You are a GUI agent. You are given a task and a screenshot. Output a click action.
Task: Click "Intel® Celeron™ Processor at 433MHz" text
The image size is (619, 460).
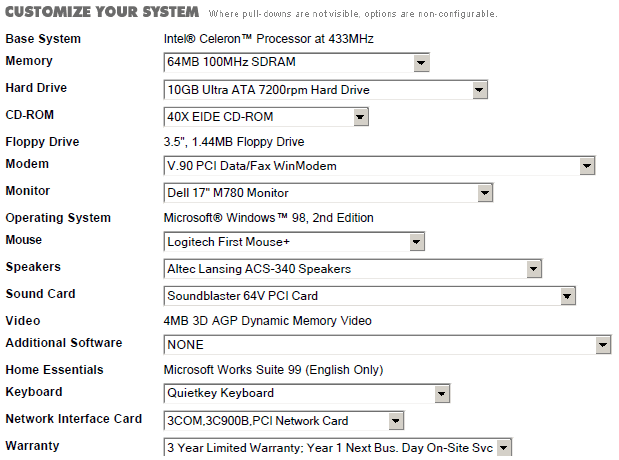(268, 39)
